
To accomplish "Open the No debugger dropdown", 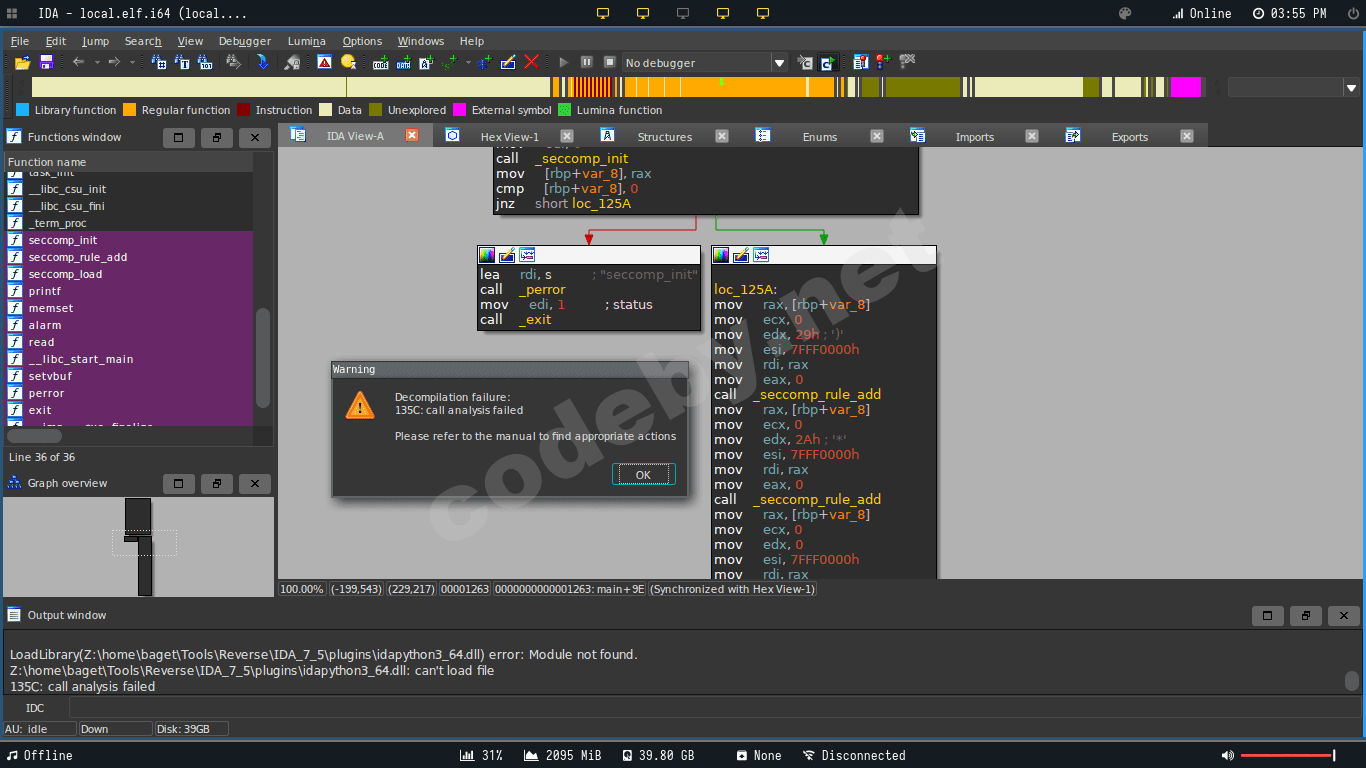I will [779, 63].
